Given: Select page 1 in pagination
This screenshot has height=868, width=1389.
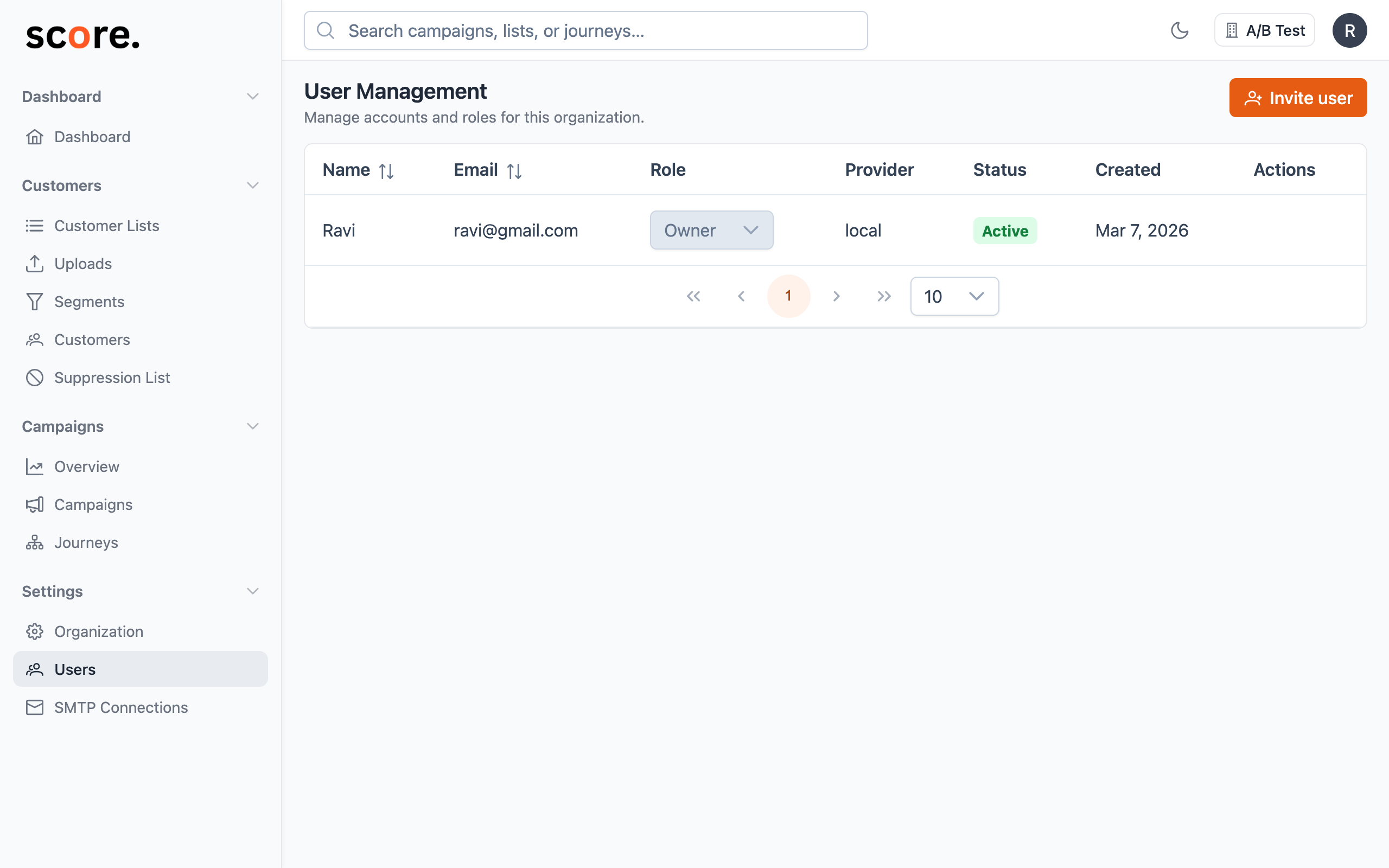Looking at the screenshot, I should 788,296.
